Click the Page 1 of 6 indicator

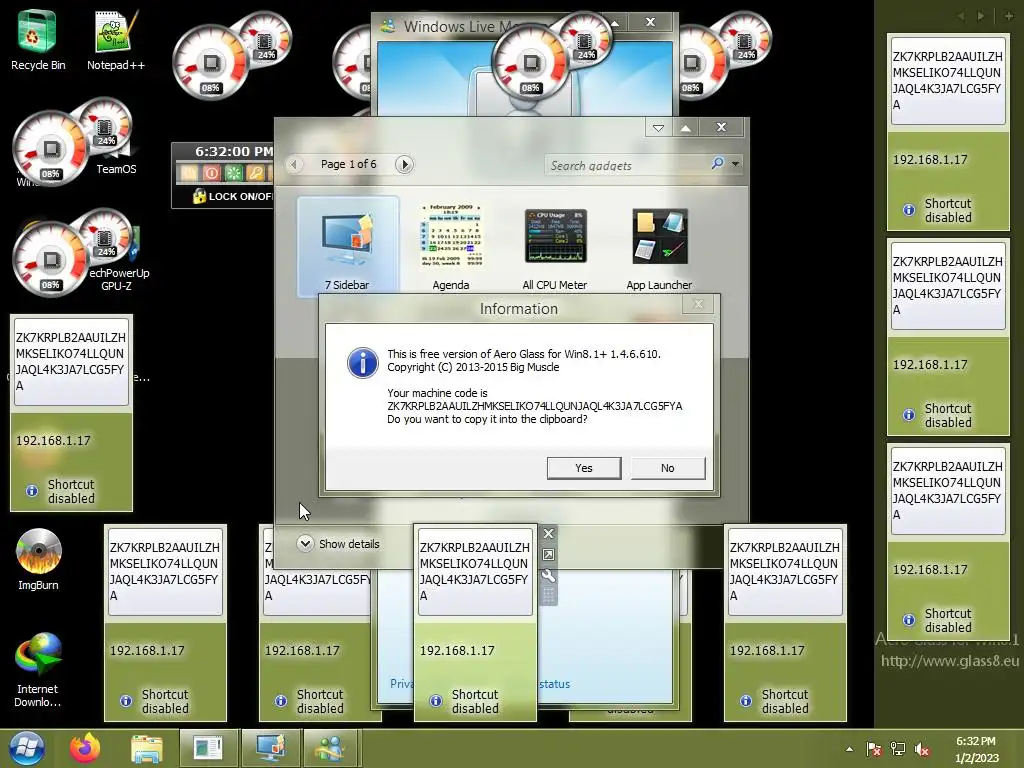[348, 164]
